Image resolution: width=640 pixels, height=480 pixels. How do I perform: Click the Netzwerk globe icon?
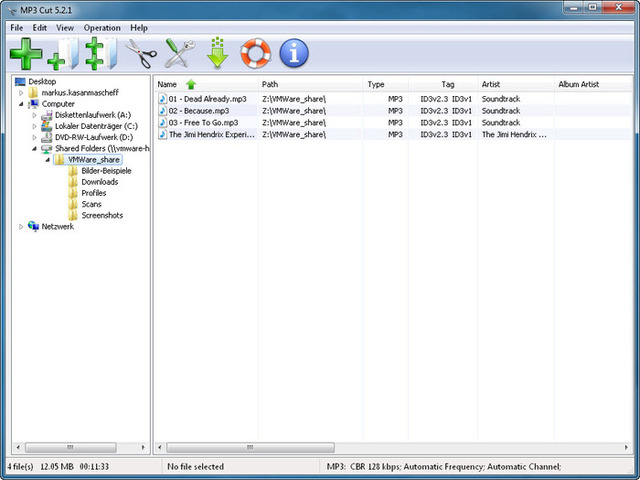(x=33, y=226)
